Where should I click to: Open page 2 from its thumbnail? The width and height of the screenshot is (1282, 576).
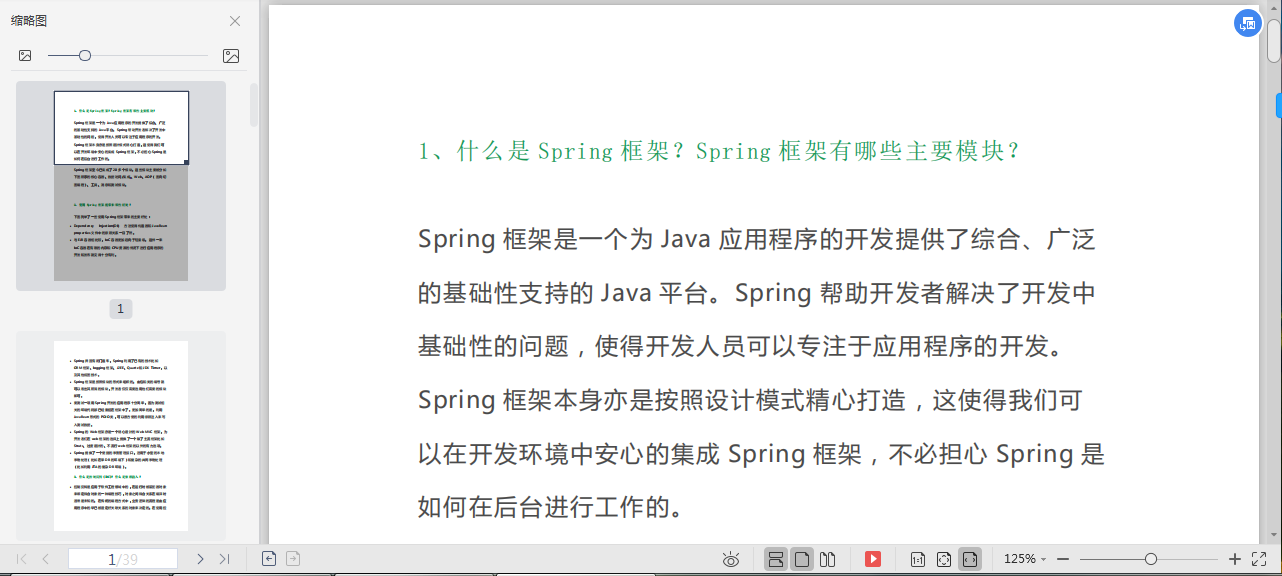[x=120, y=432]
